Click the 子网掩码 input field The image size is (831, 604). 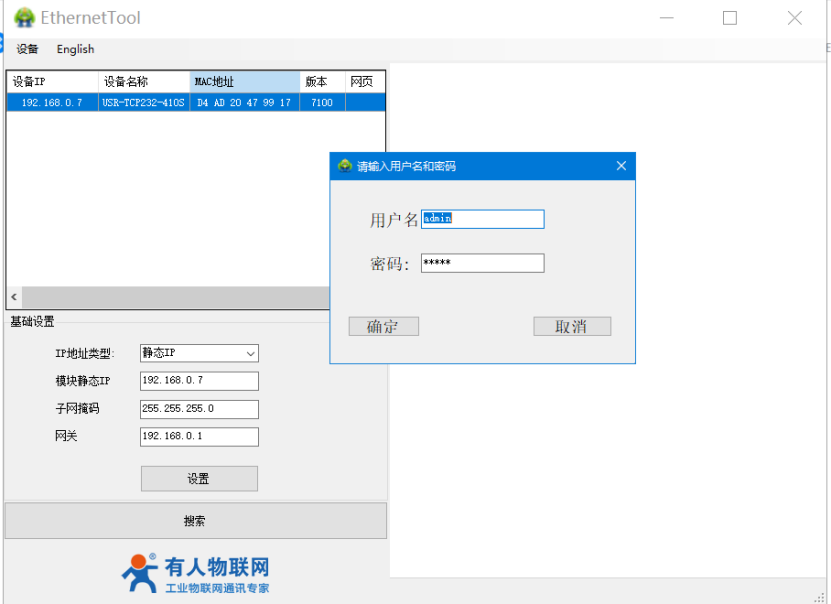pos(199,409)
